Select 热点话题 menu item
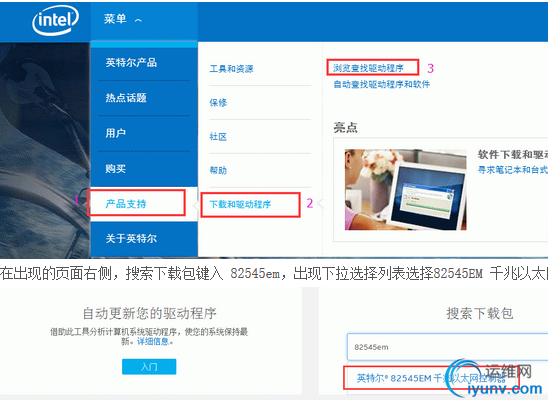Screen dimensions: 548x405 pyautogui.click(x=126, y=98)
